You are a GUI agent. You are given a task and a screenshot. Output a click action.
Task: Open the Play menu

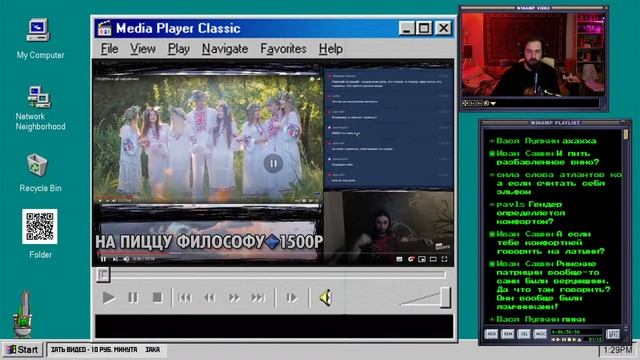click(x=179, y=49)
